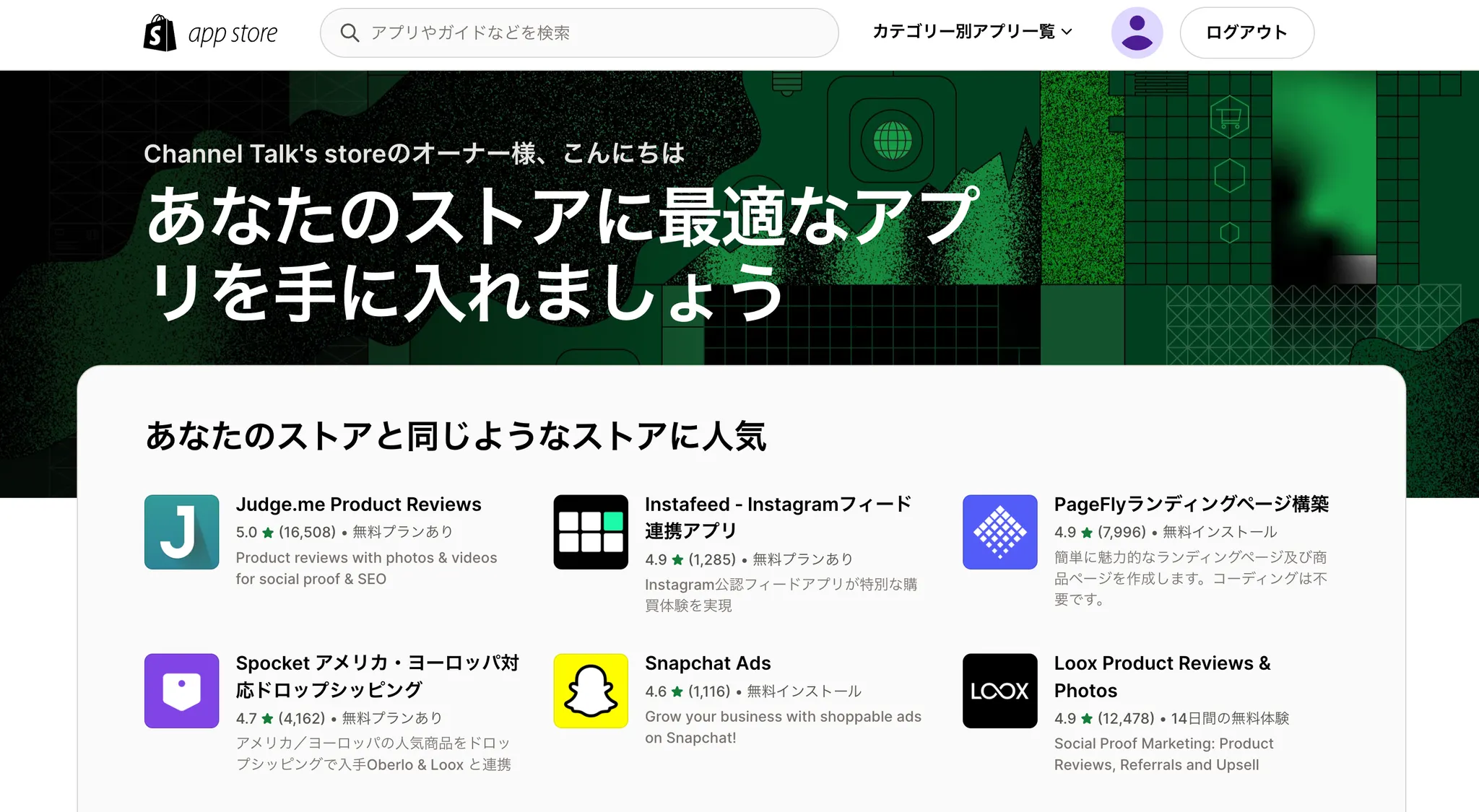Open the Snapchat Ads title link
Viewport: 1479px width, 812px height.
coord(708,663)
